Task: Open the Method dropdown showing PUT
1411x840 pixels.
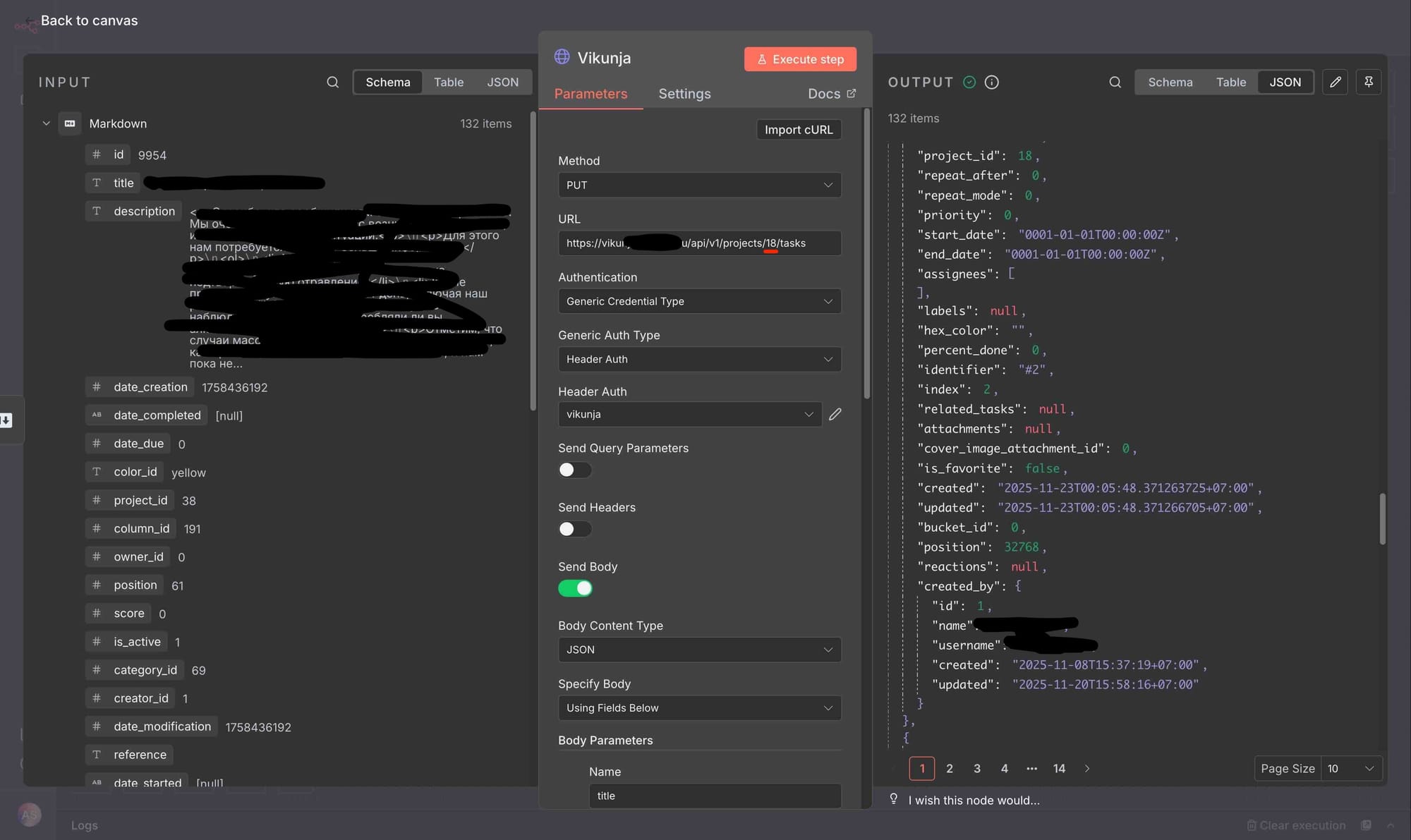Action: (698, 185)
